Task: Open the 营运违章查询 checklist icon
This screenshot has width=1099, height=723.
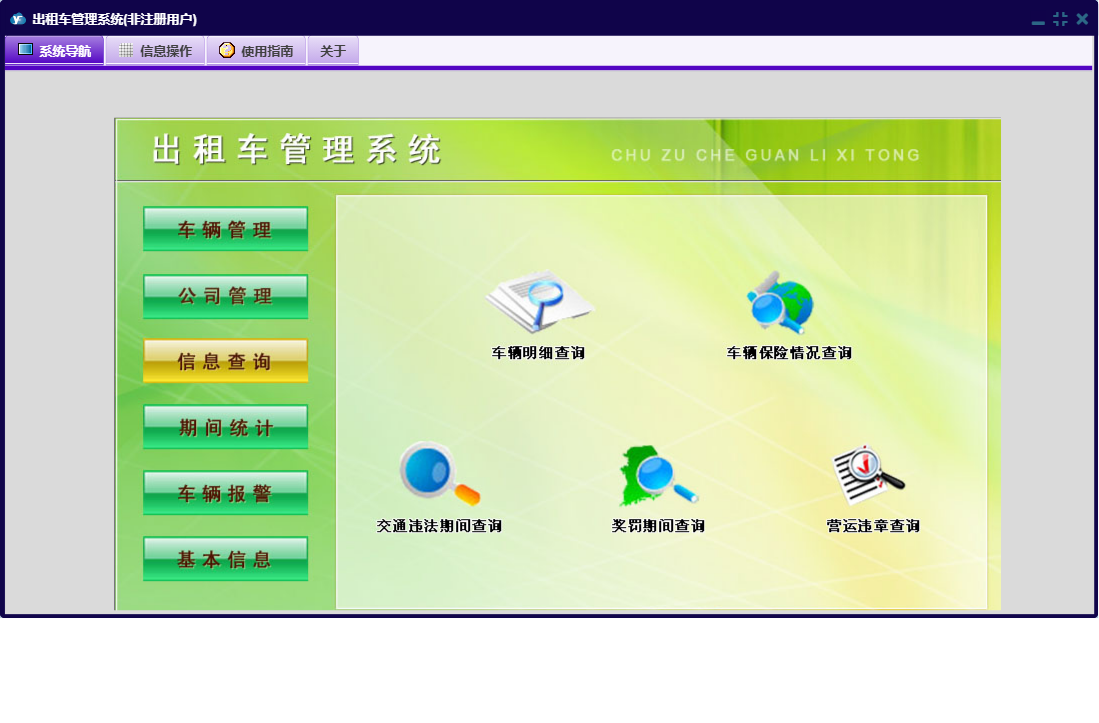Action: click(x=868, y=474)
